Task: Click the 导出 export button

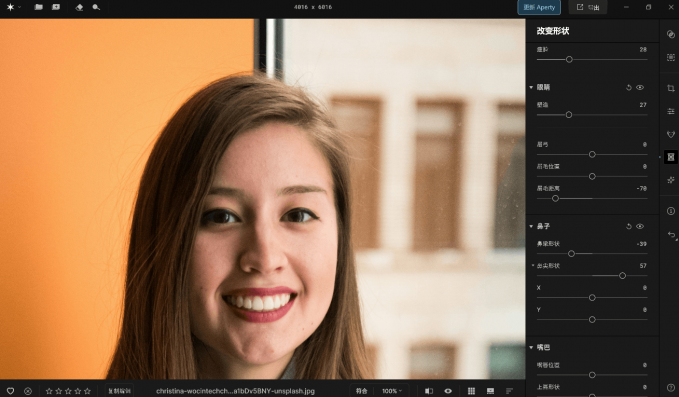Action: point(588,7)
